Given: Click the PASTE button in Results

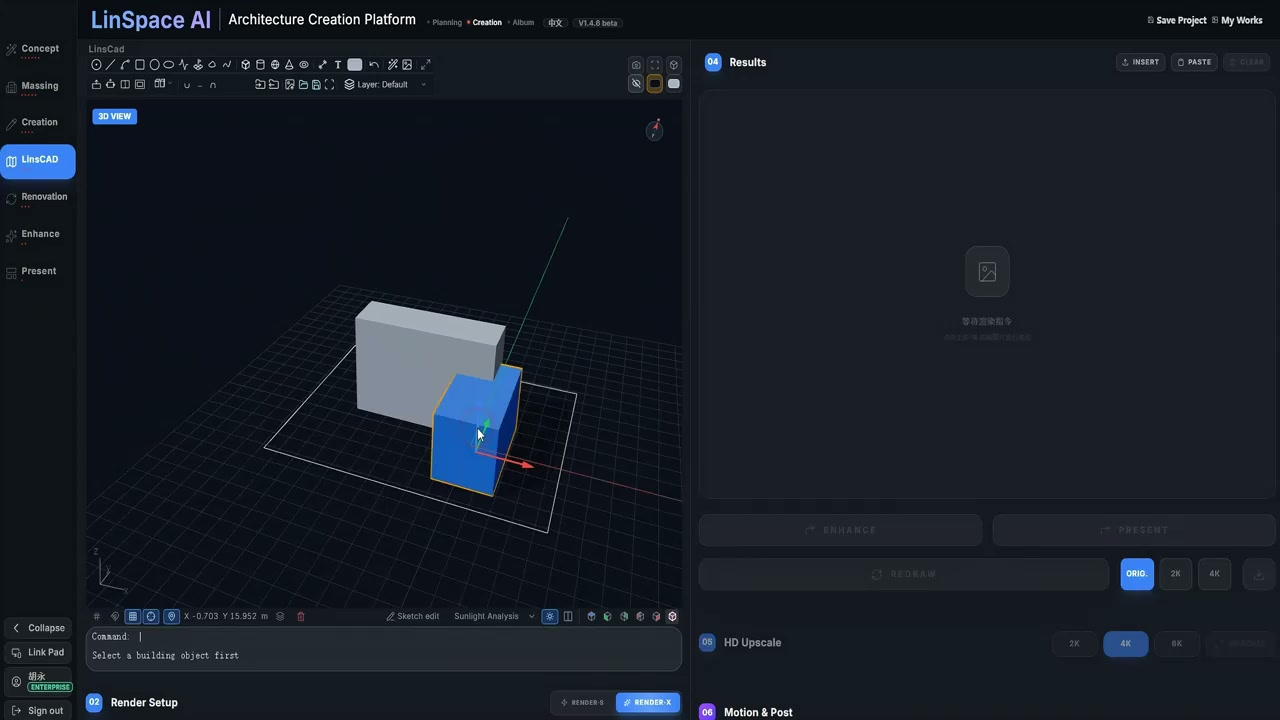Looking at the screenshot, I should [x=1194, y=62].
